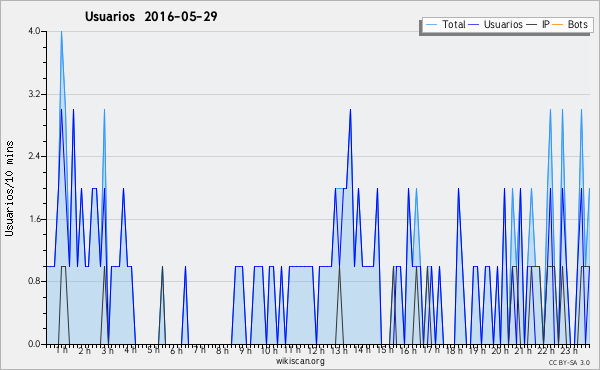Click the '3 h' x-axis label
This screenshot has height=370, width=600.
pyautogui.click(x=108, y=350)
